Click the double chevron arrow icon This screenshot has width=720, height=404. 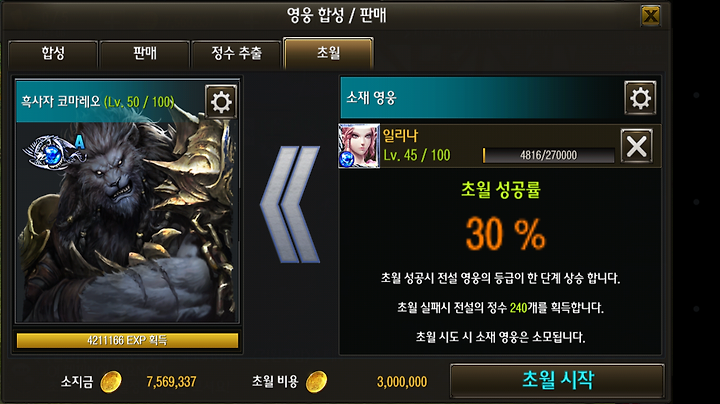point(290,204)
